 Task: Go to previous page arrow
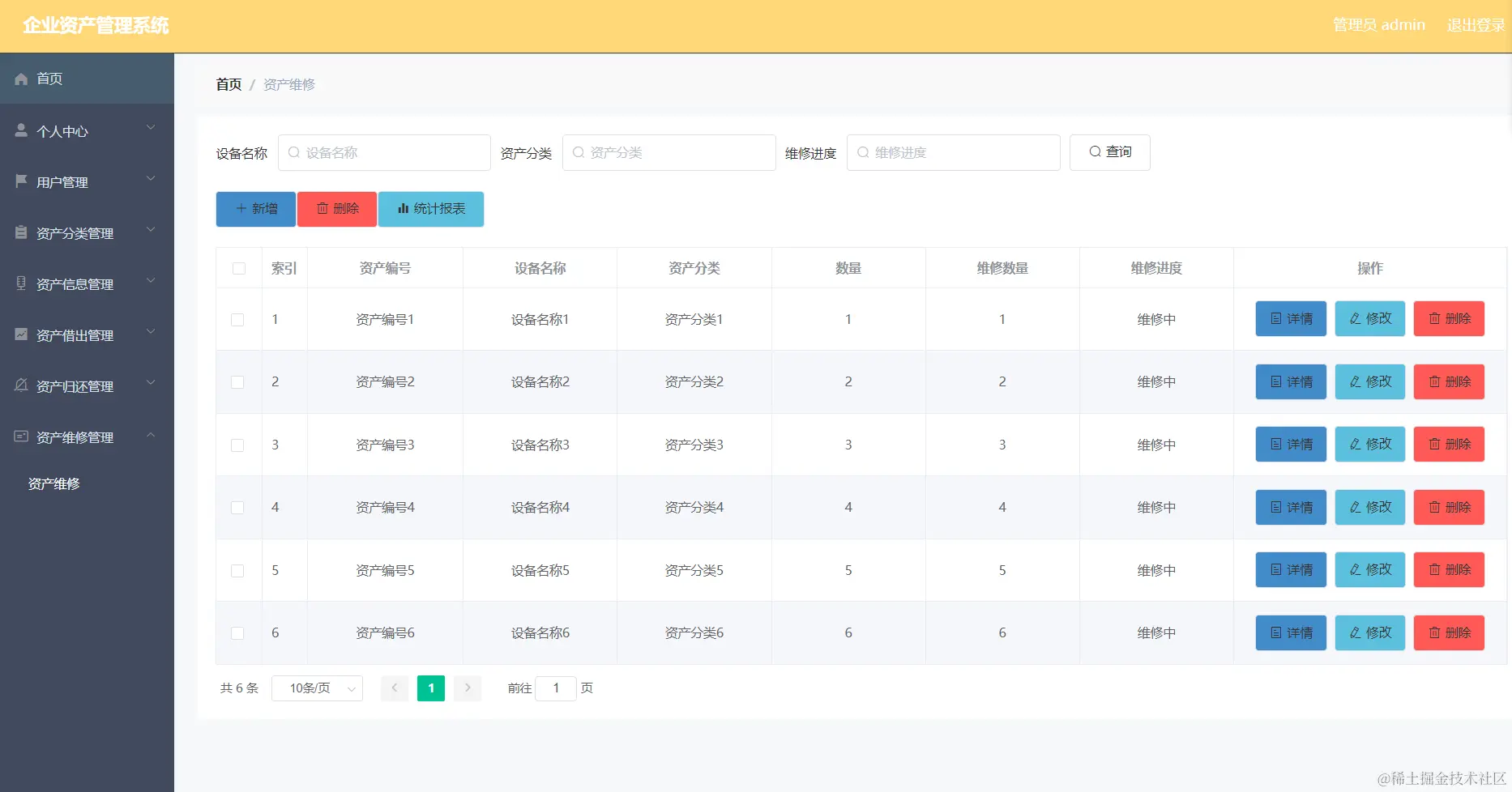click(x=395, y=688)
